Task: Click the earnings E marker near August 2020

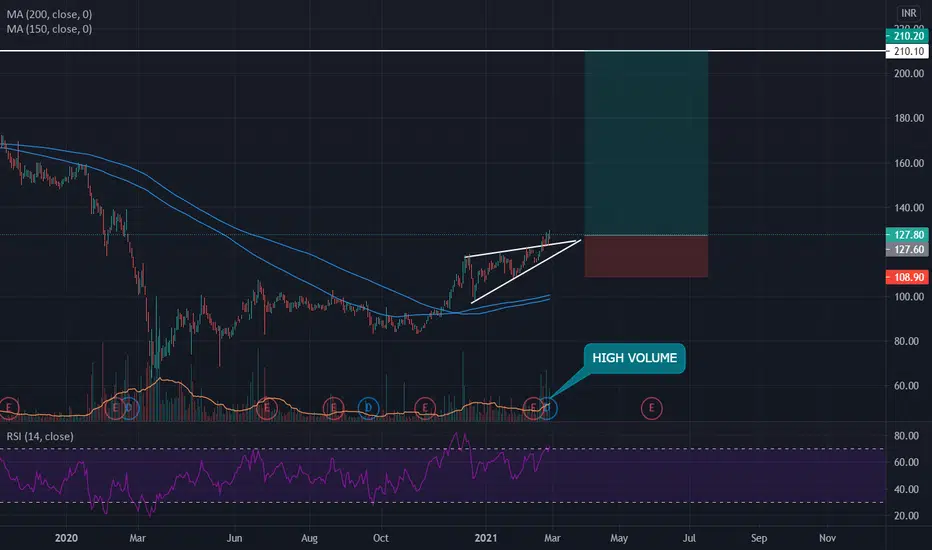Action: click(x=333, y=408)
